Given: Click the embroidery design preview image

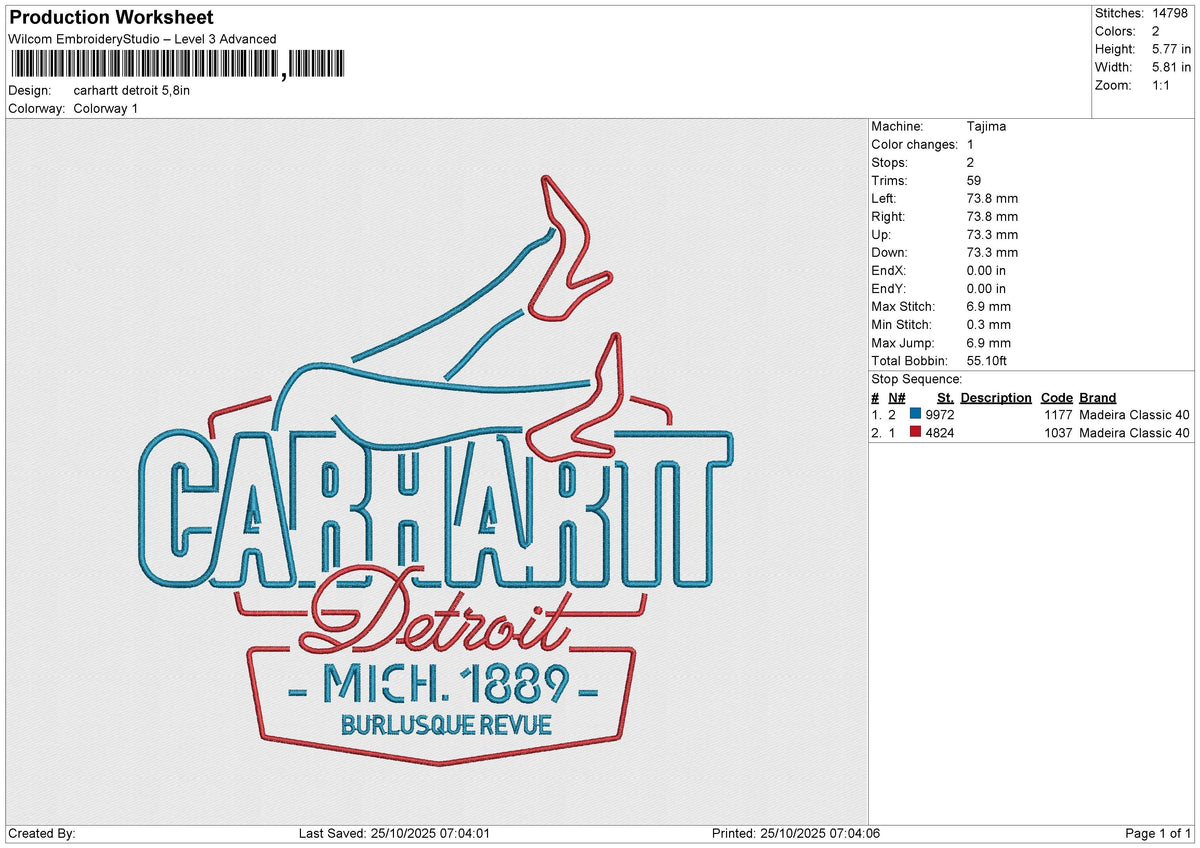Looking at the screenshot, I should click(x=436, y=471).
